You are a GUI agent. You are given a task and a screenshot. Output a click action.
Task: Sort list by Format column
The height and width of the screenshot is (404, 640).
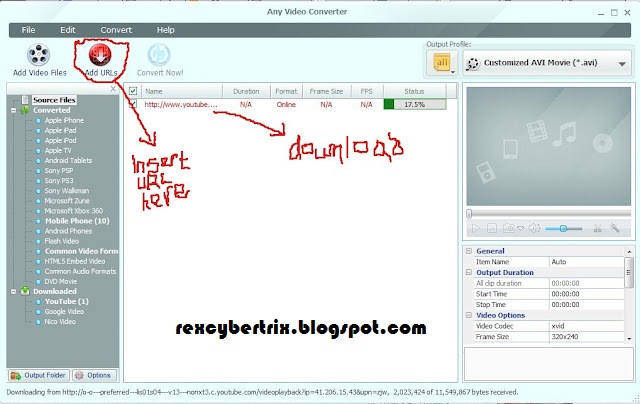(x=286, y=91)
